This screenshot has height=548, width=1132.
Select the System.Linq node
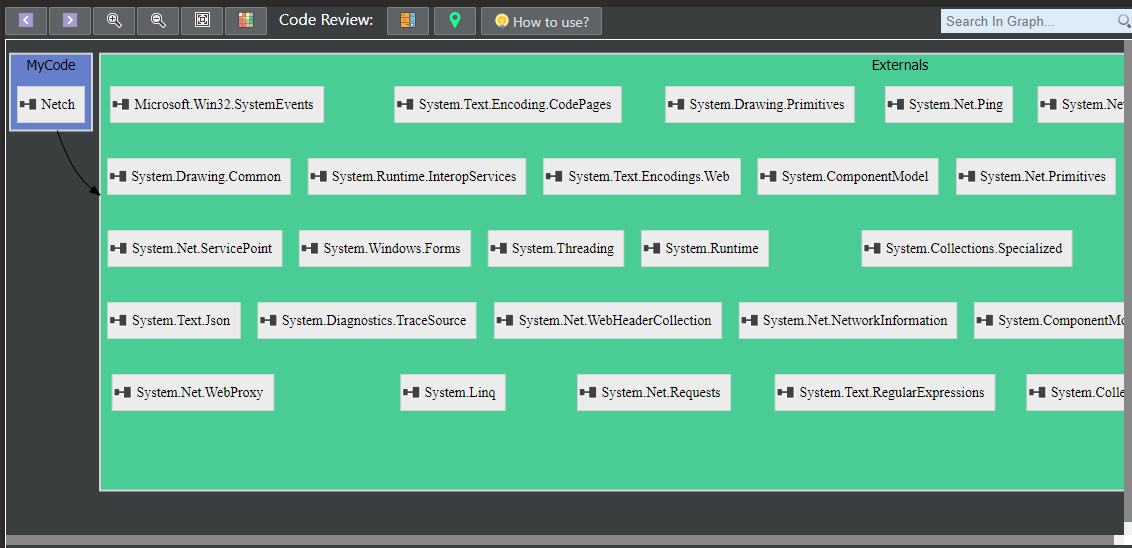(x=453, y=392)
